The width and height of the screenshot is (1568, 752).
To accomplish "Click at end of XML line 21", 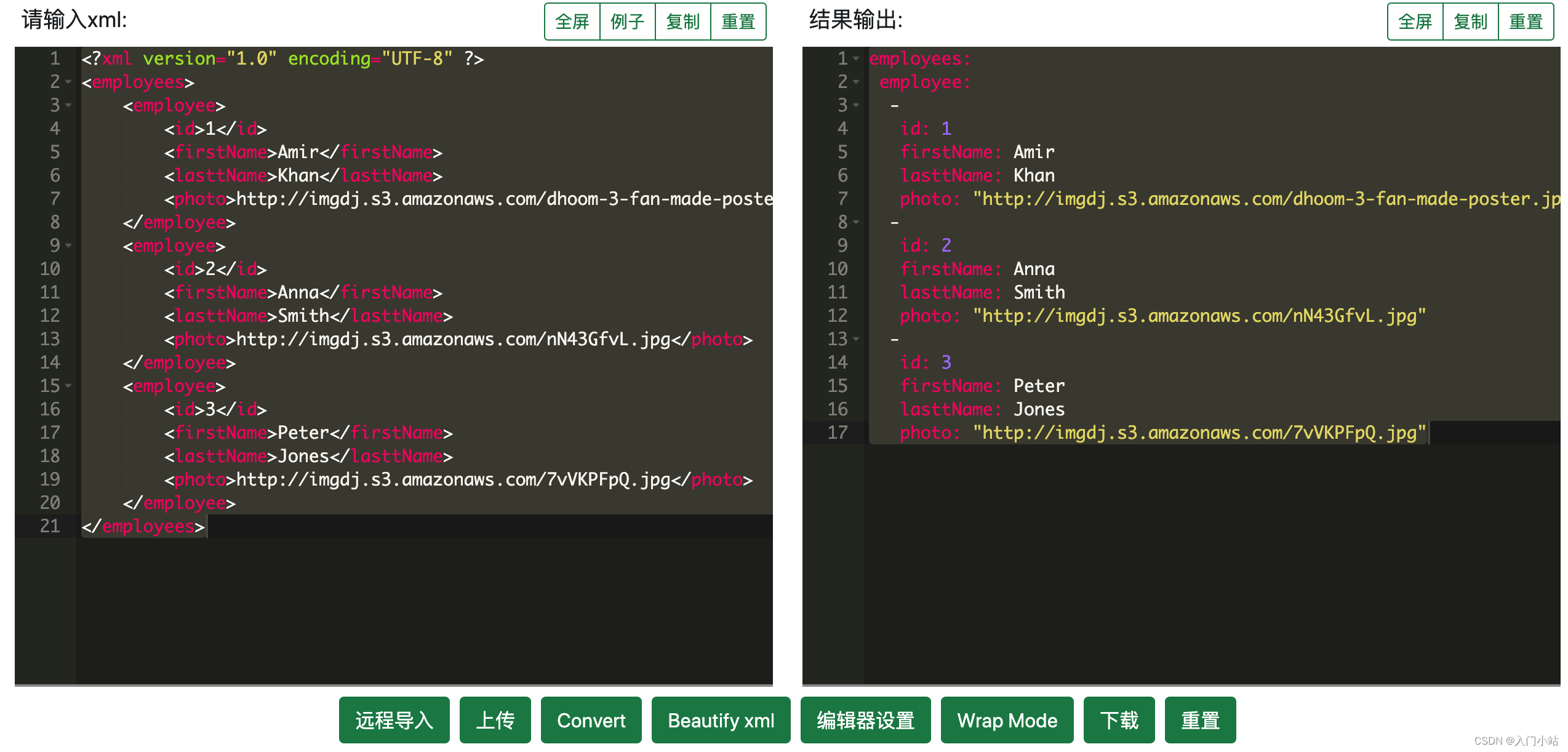I will [x=207, y=526].
